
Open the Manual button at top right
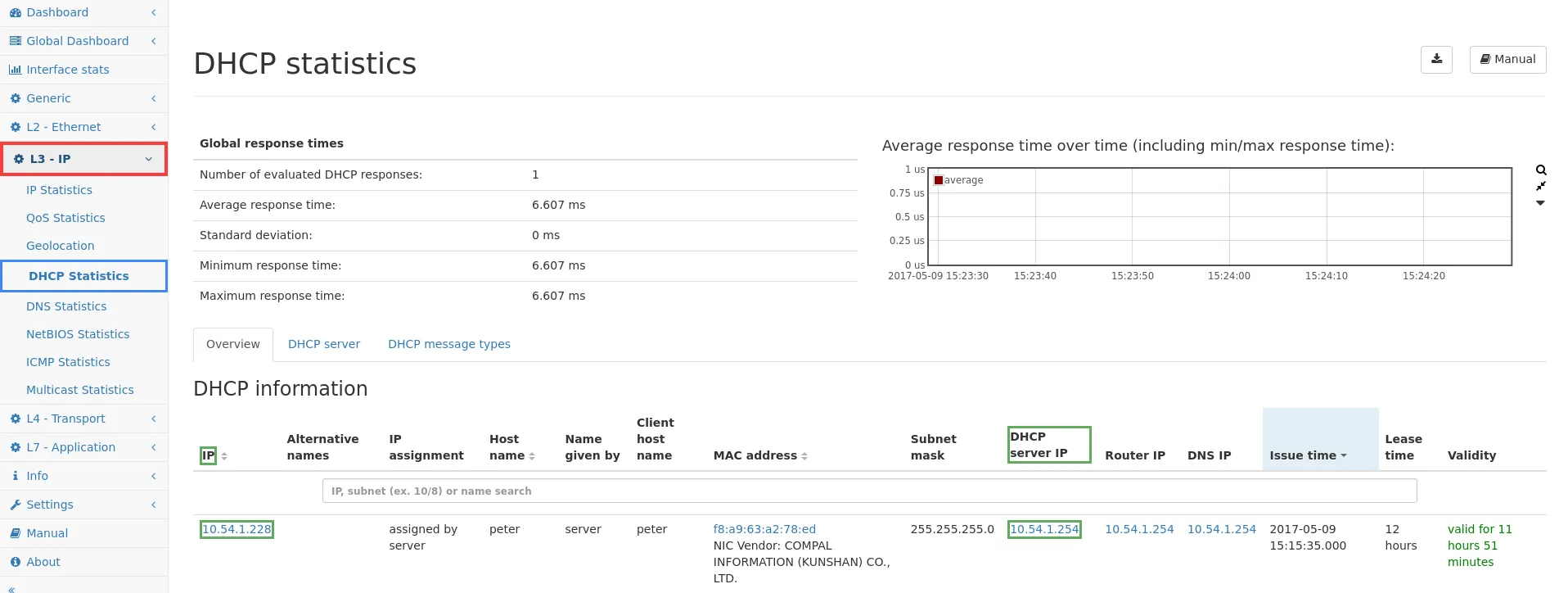pos(1507,60)
